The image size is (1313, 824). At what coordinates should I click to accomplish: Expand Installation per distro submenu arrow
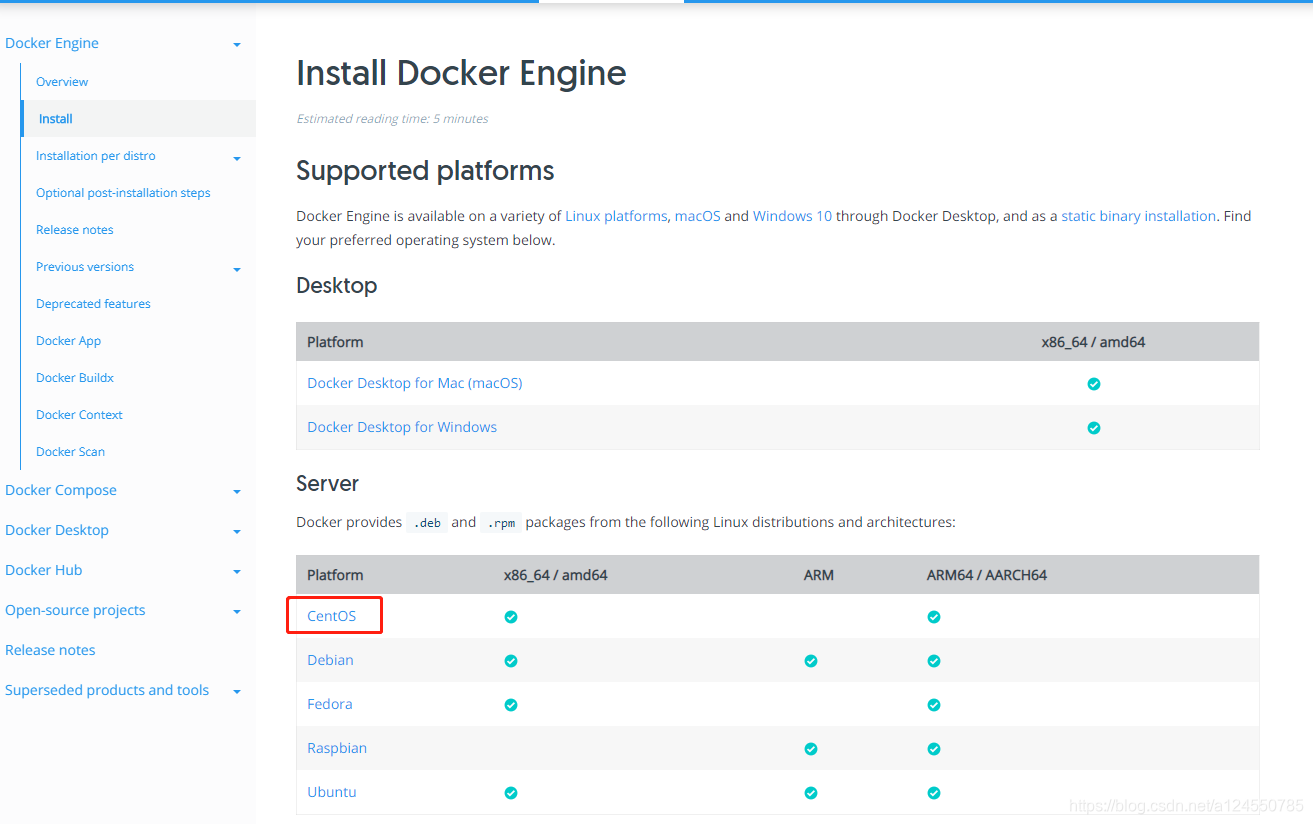click(237, 158)
